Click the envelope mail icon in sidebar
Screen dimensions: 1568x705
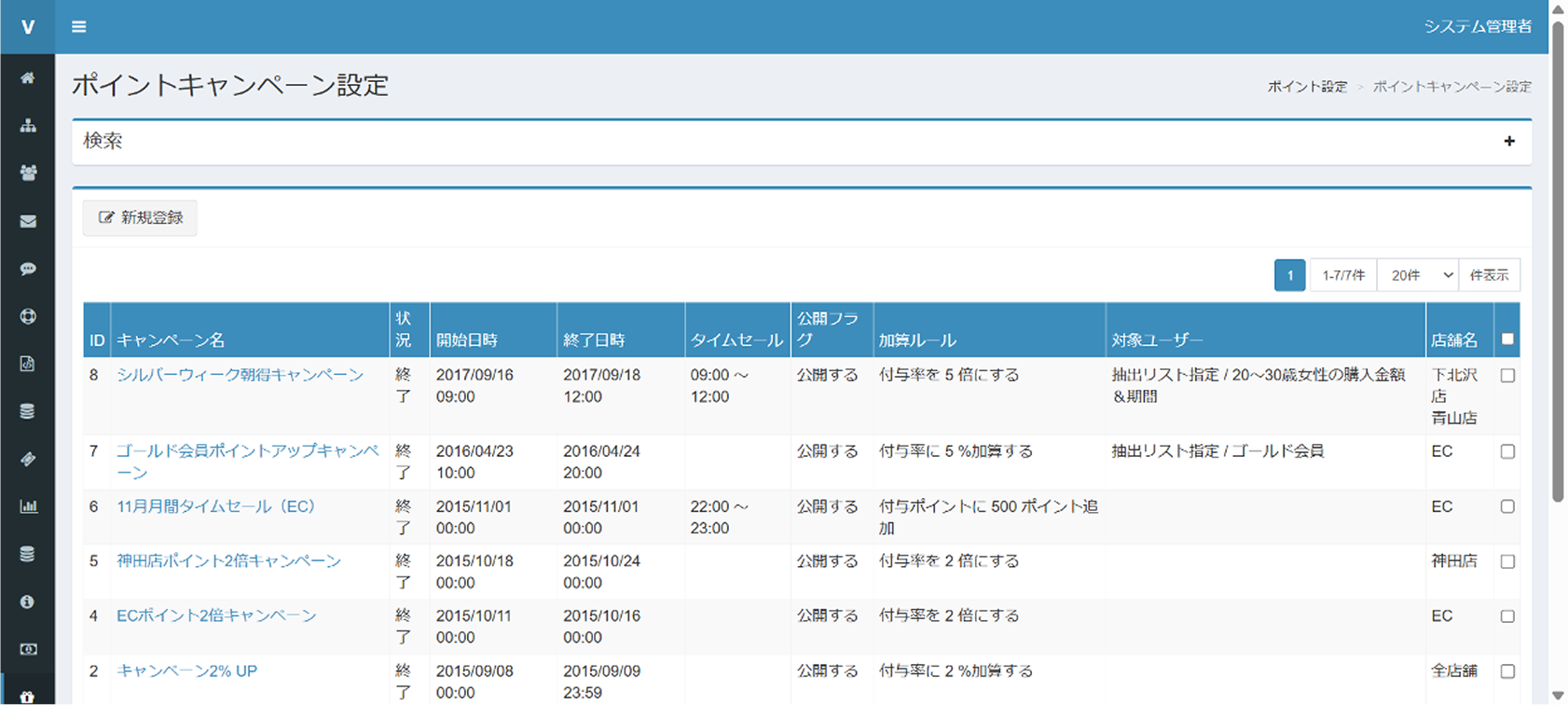(x=27, y=221)
